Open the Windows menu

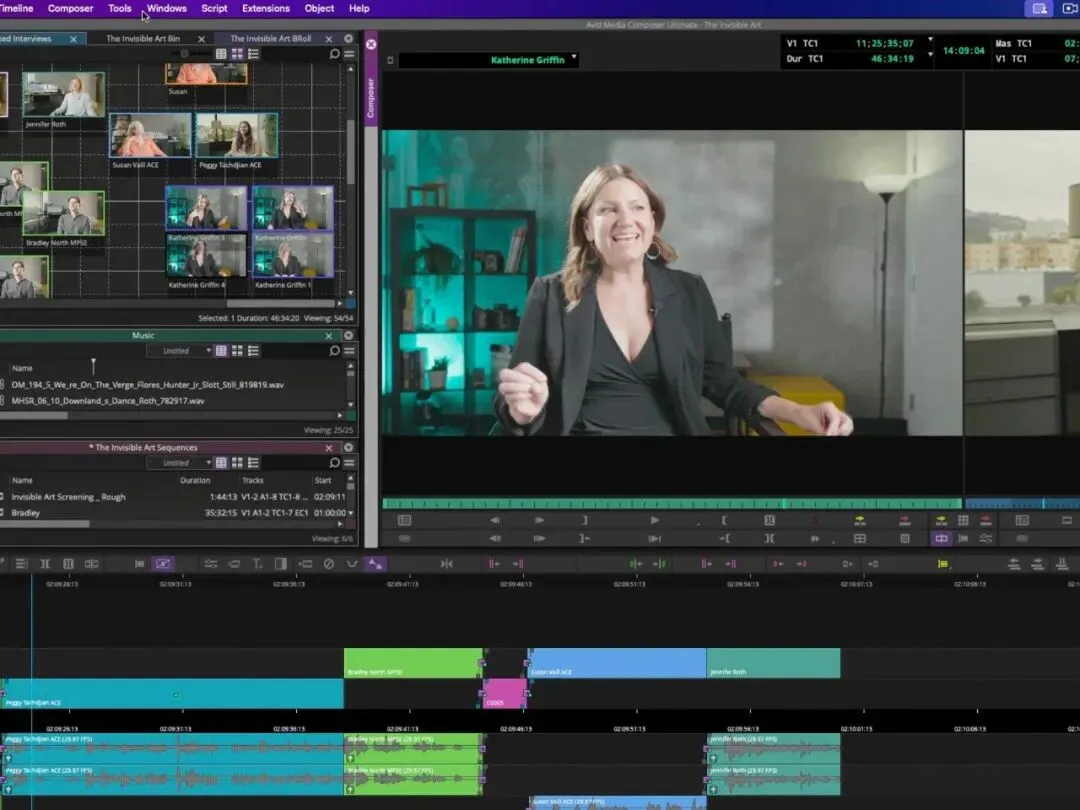pyautogui.click(x=167, y=8)
